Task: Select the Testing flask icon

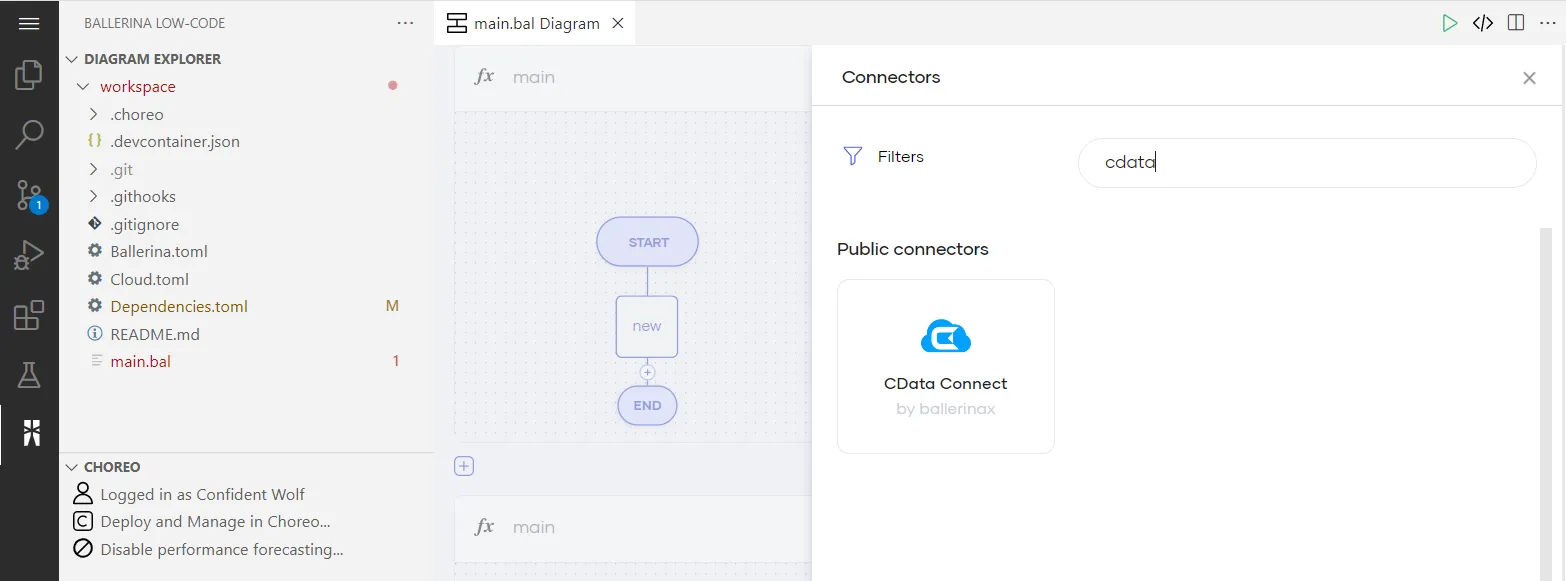Action: pyautogui.click(x=31, y=373)
